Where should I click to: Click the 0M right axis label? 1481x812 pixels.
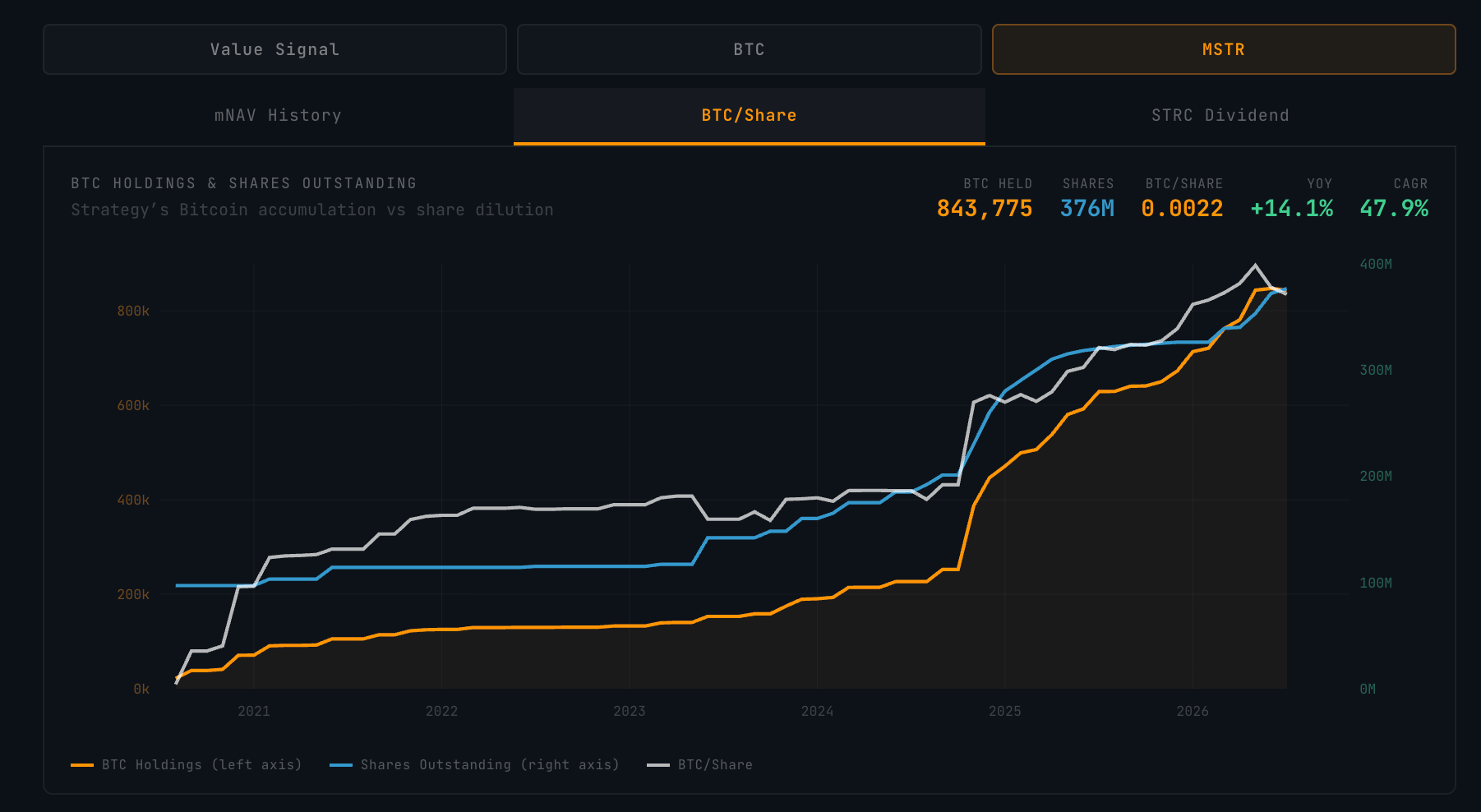1368,689
